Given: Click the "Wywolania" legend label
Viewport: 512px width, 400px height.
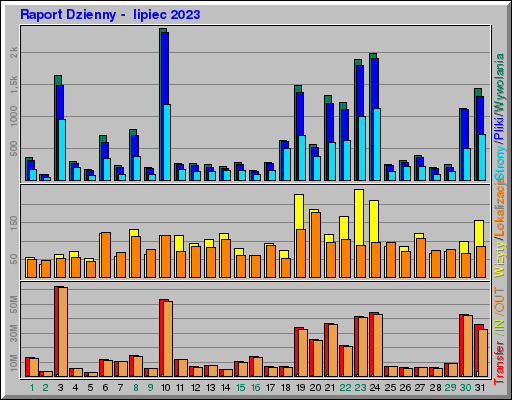Looking at the screenshot, I should (x=499, y=82).
